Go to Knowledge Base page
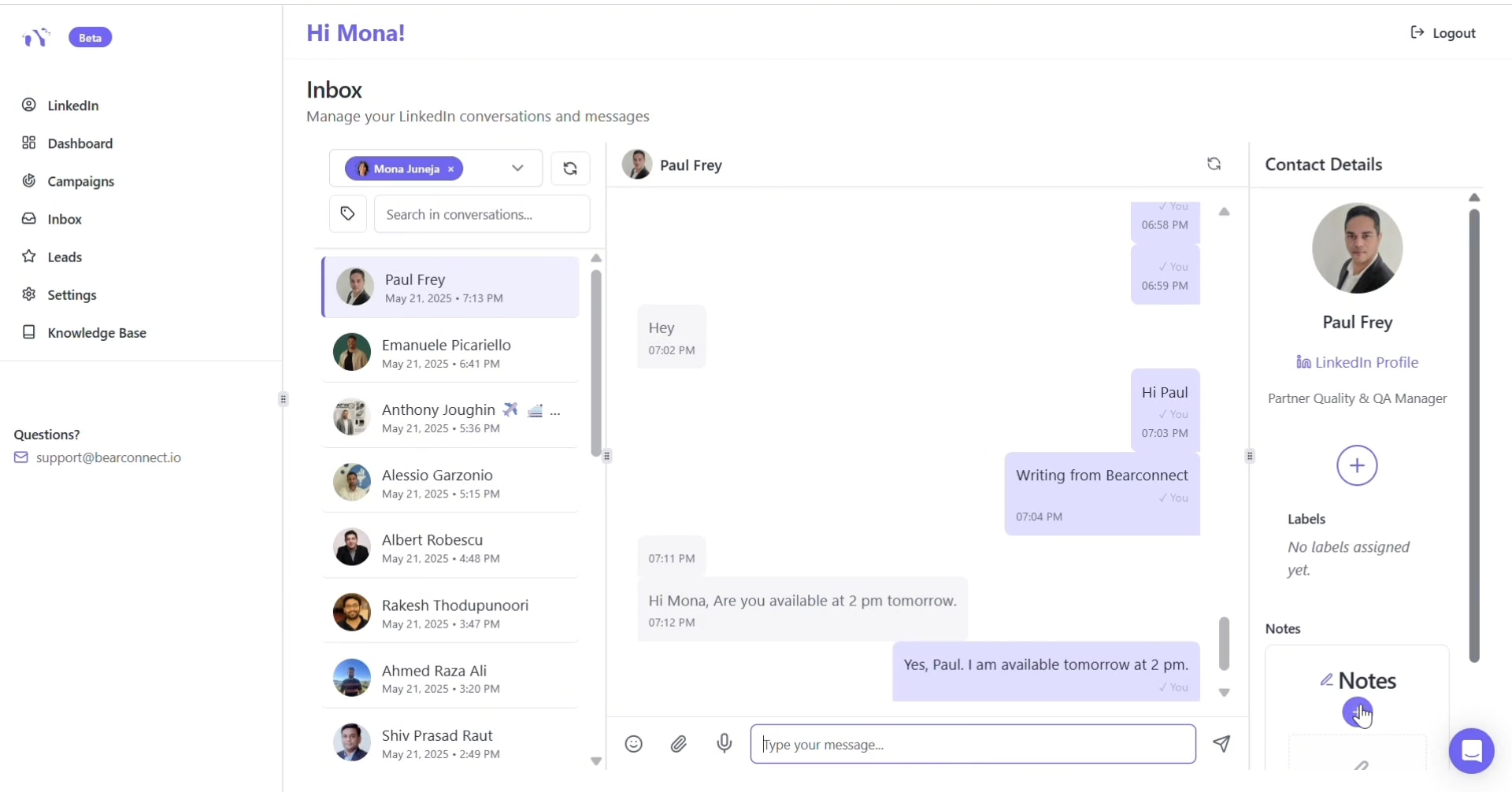The image size is (1512, 792). click(96, 333)
